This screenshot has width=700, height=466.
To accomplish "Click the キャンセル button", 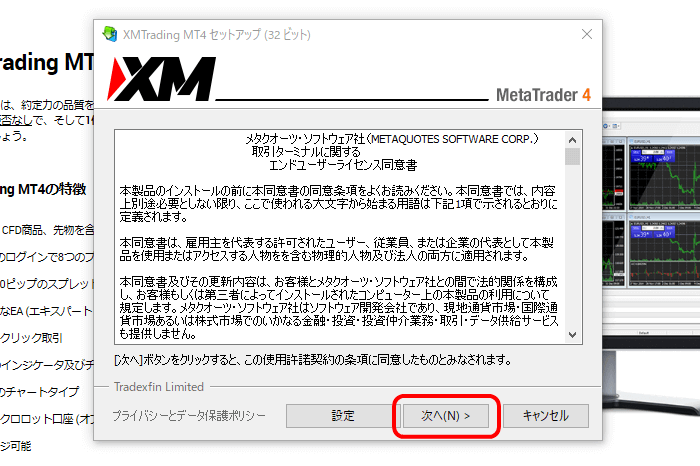I will tap(546, 416).
